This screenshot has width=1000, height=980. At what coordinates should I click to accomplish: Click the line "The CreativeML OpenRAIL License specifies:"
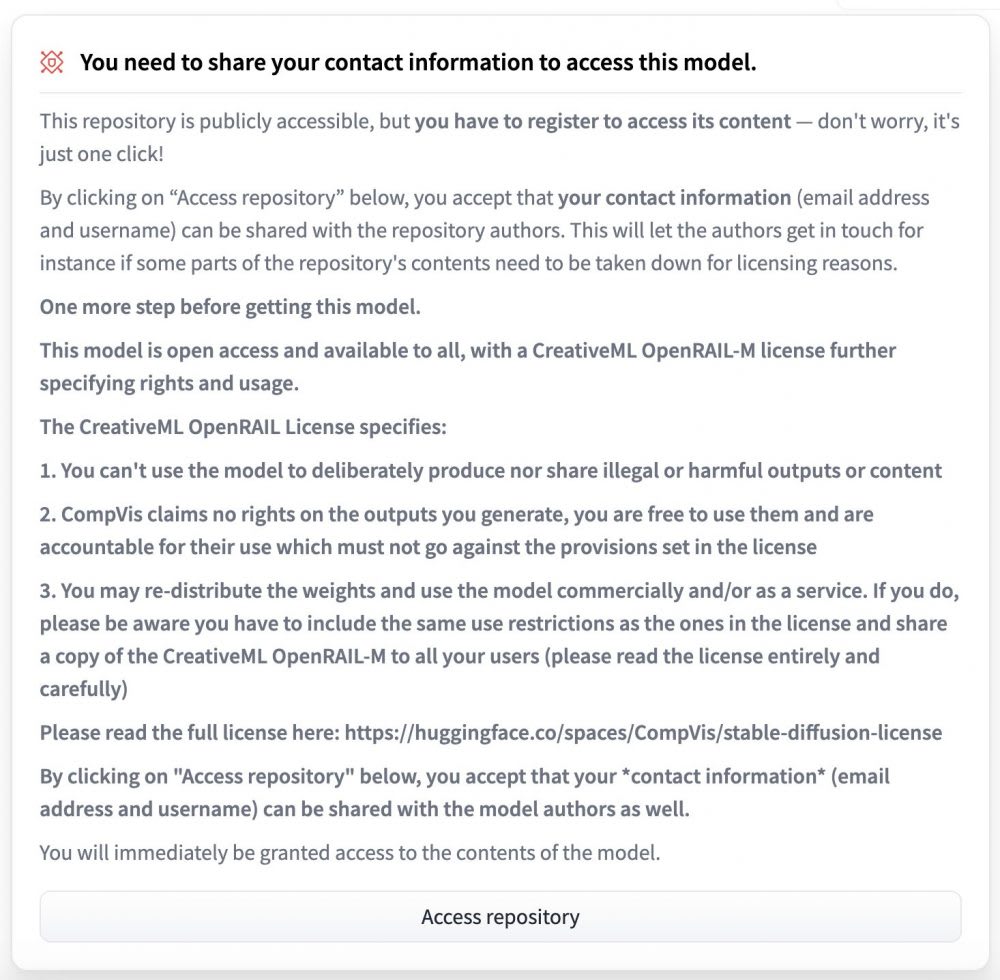(243, 427)
